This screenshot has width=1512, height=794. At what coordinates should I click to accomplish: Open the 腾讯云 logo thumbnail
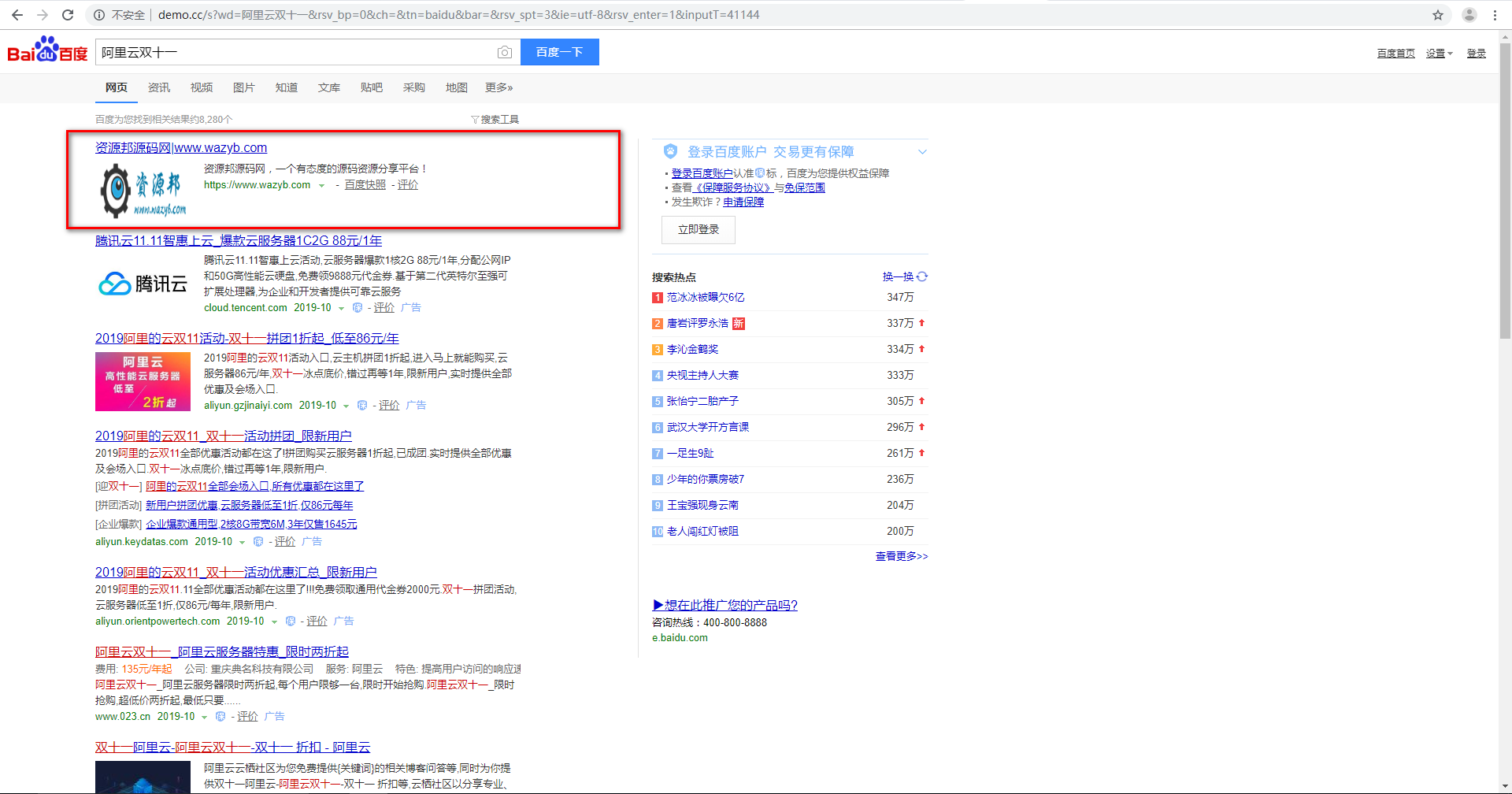tap(143, 284)
